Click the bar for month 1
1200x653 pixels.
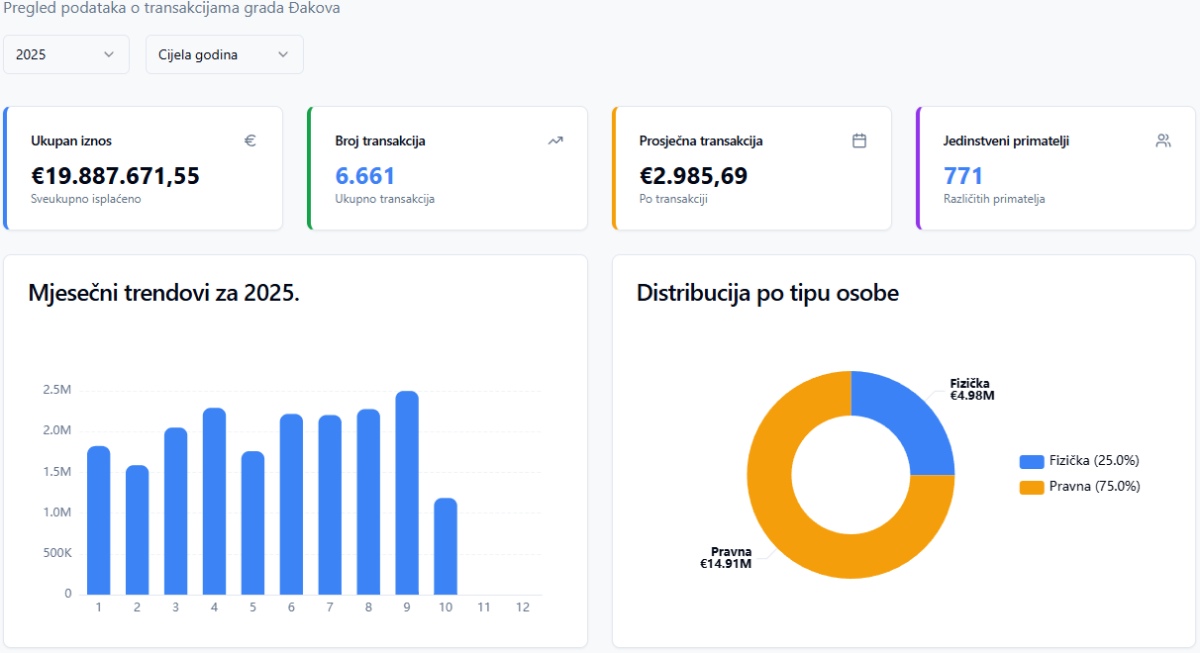[98, 520]
